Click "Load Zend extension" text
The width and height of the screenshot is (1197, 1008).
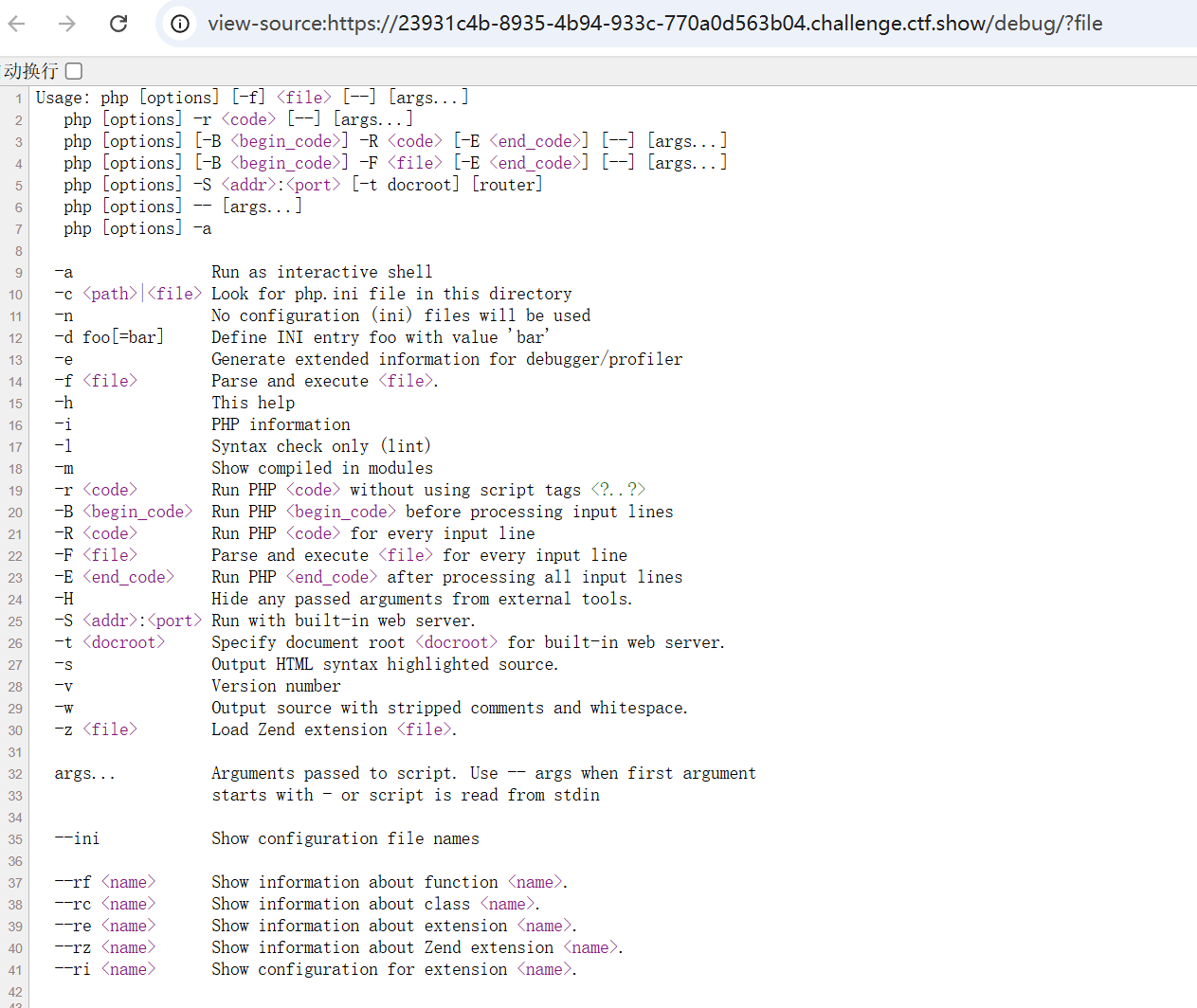334,729
